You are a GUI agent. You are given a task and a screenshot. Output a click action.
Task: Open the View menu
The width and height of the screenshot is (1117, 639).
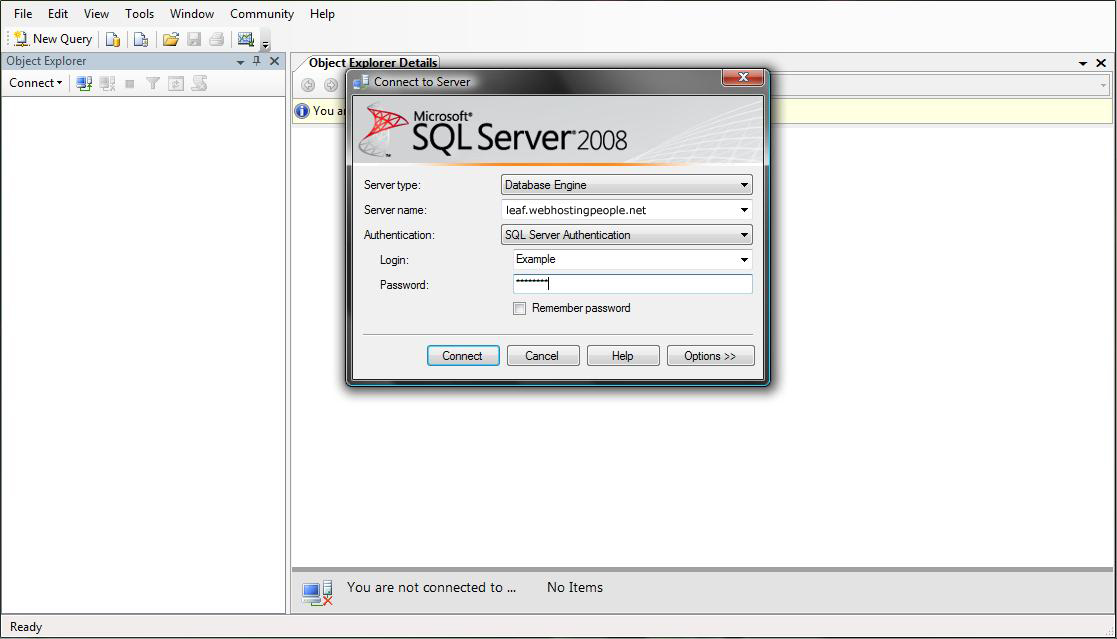96,14
